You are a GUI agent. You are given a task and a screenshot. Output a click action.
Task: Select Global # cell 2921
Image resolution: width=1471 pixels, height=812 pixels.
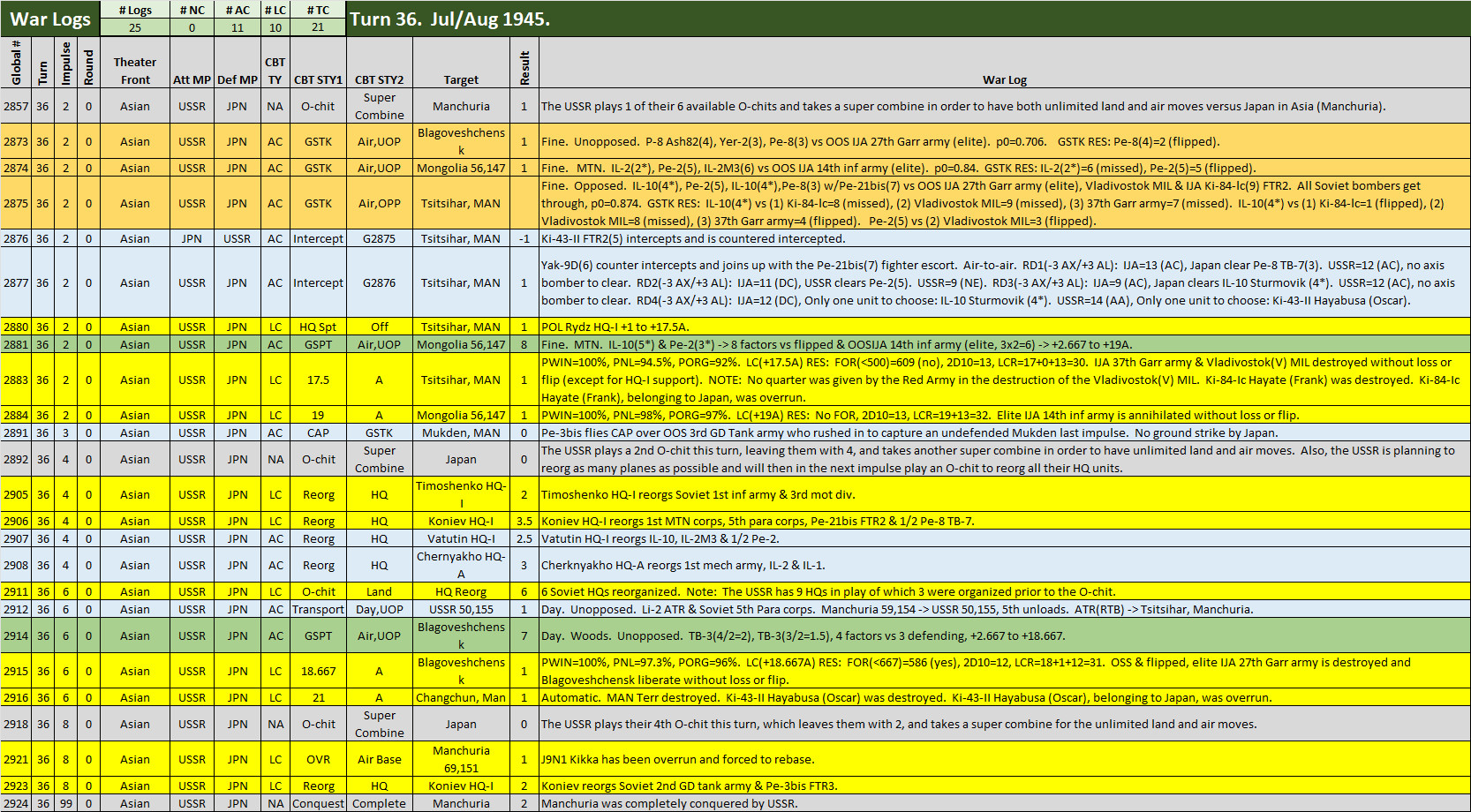16,759
